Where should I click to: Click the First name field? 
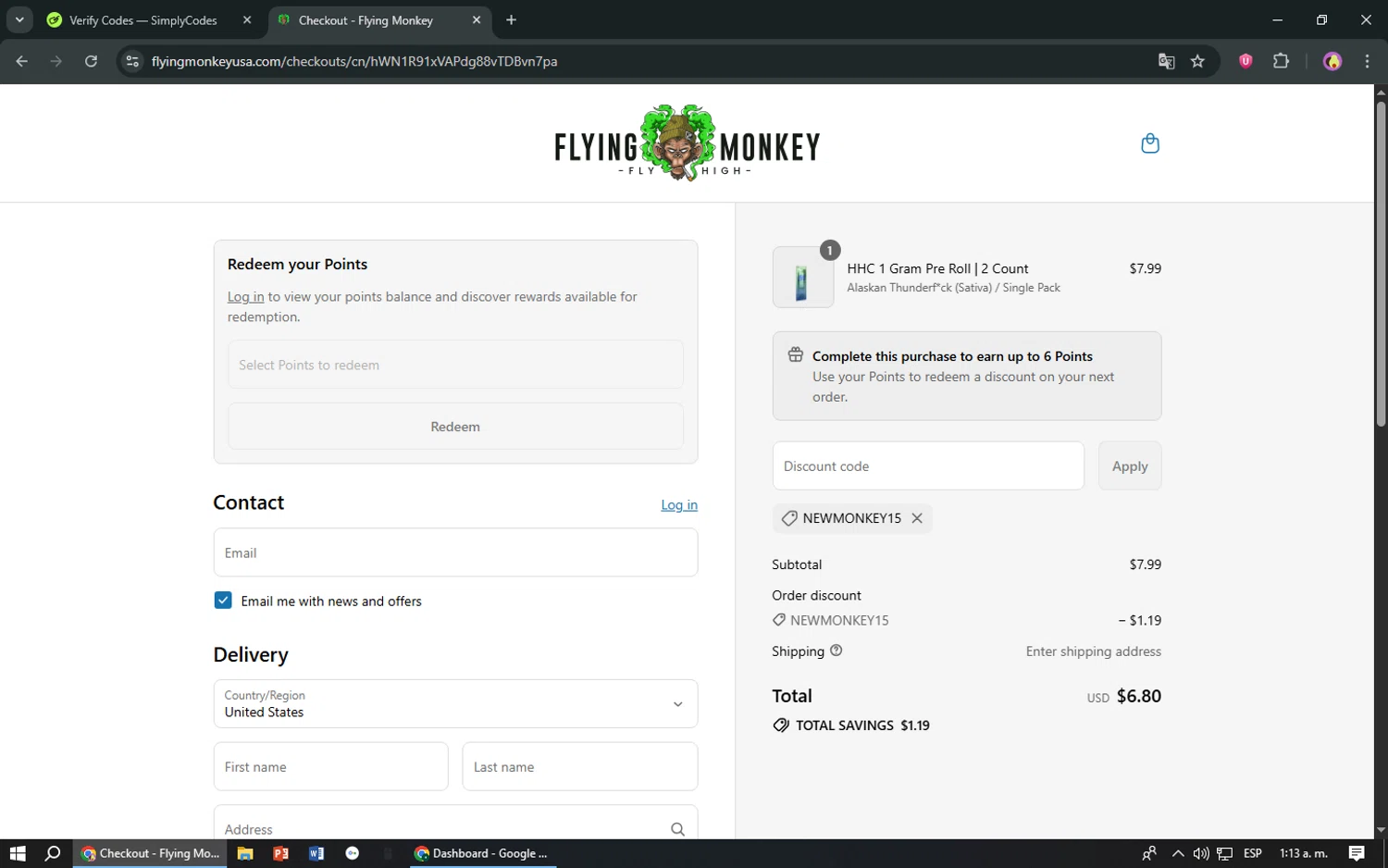(330, 767)
